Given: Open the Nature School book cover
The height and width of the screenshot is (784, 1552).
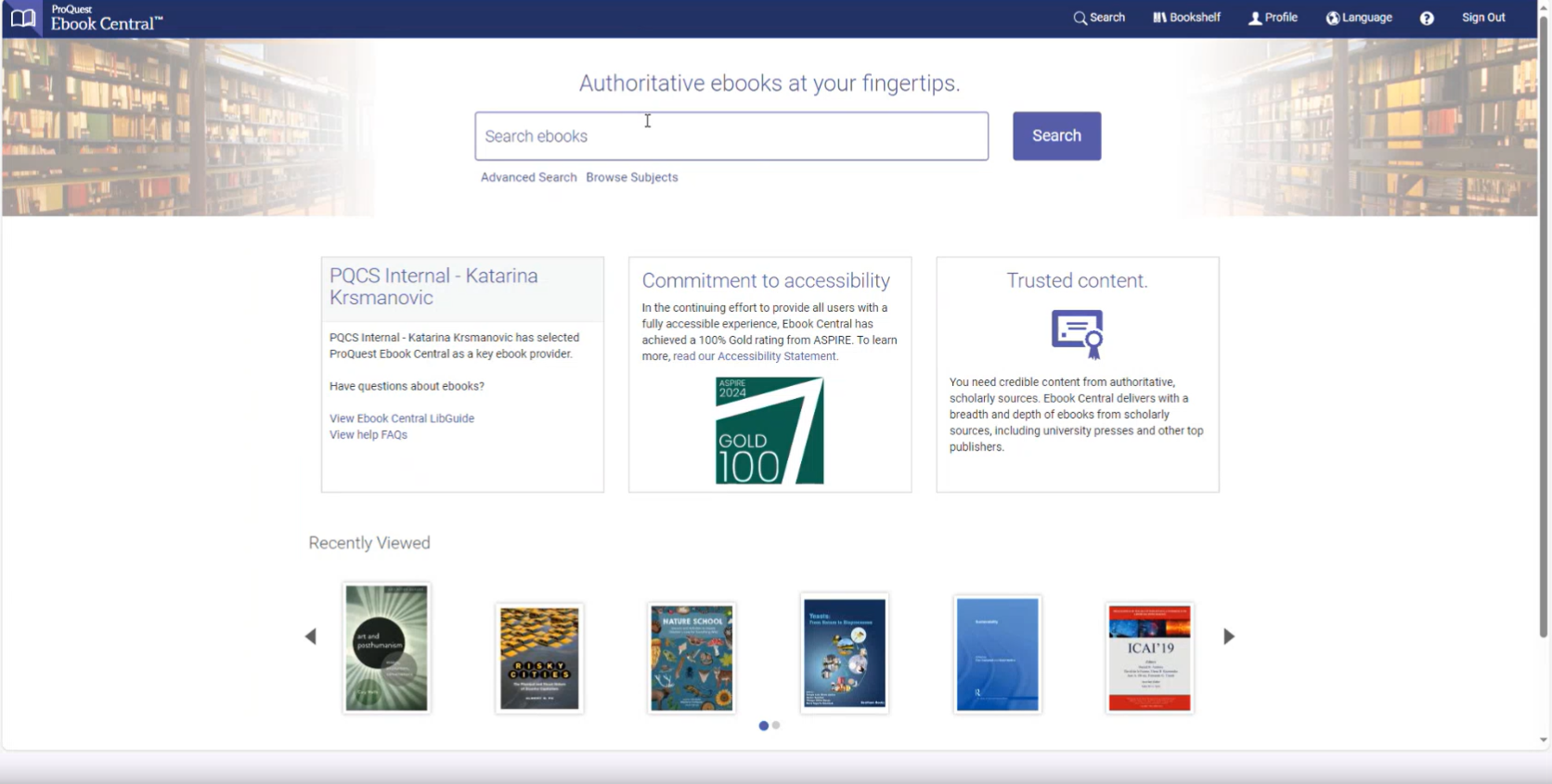Looking at the screenshot, I should 692,658.
